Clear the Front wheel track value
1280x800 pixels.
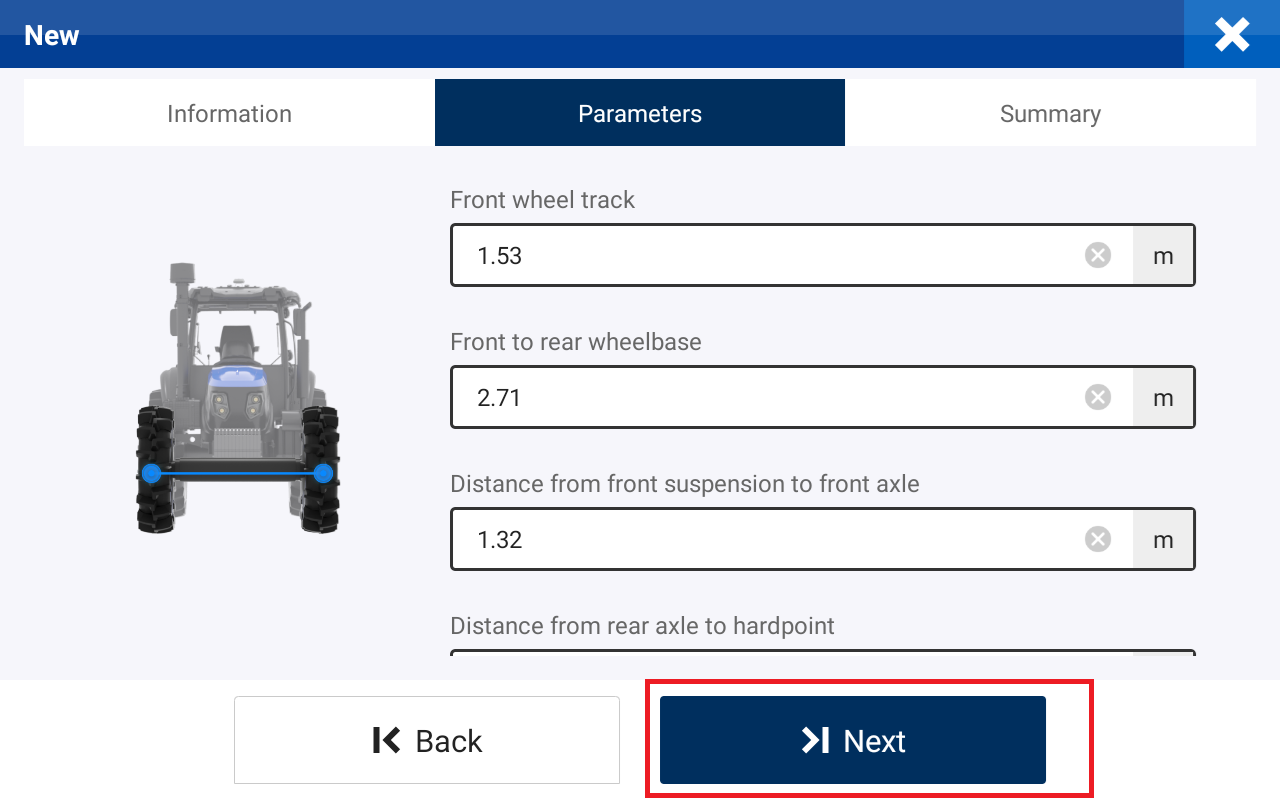point(1098,256)
